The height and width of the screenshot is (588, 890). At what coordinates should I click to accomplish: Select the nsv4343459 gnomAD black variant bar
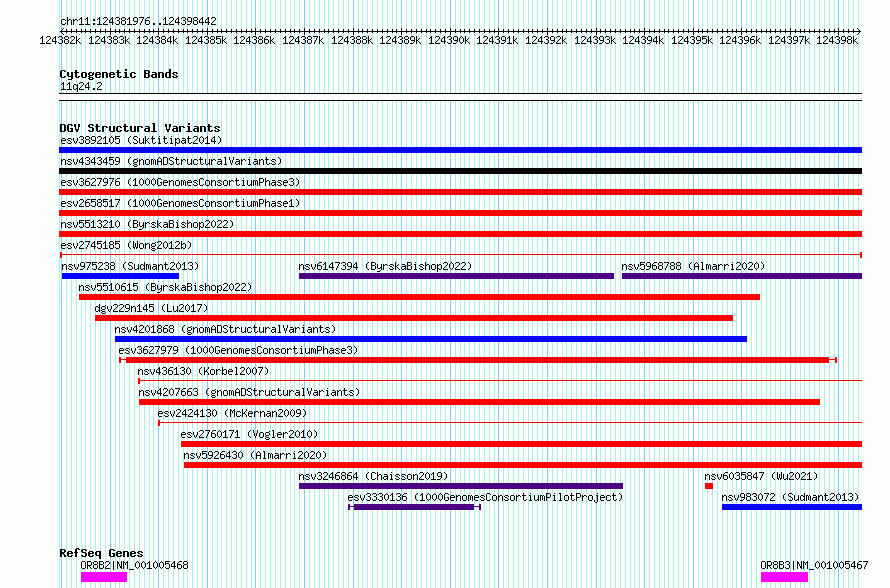pyautogui.click(x=460, y=171)
